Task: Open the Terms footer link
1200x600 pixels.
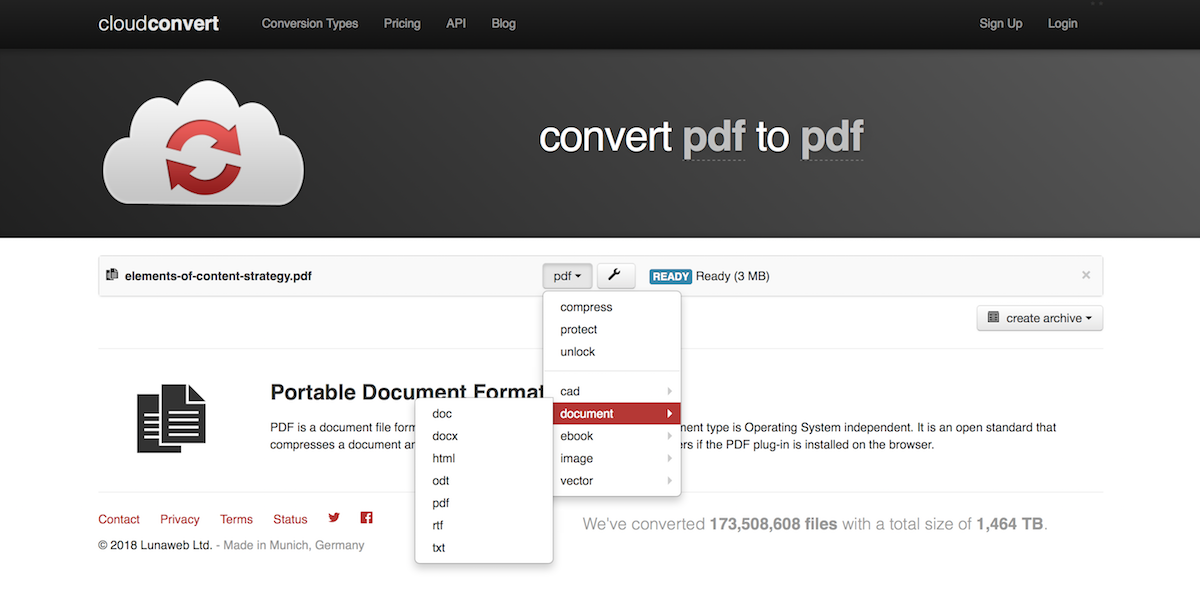Action: (237, 519)
